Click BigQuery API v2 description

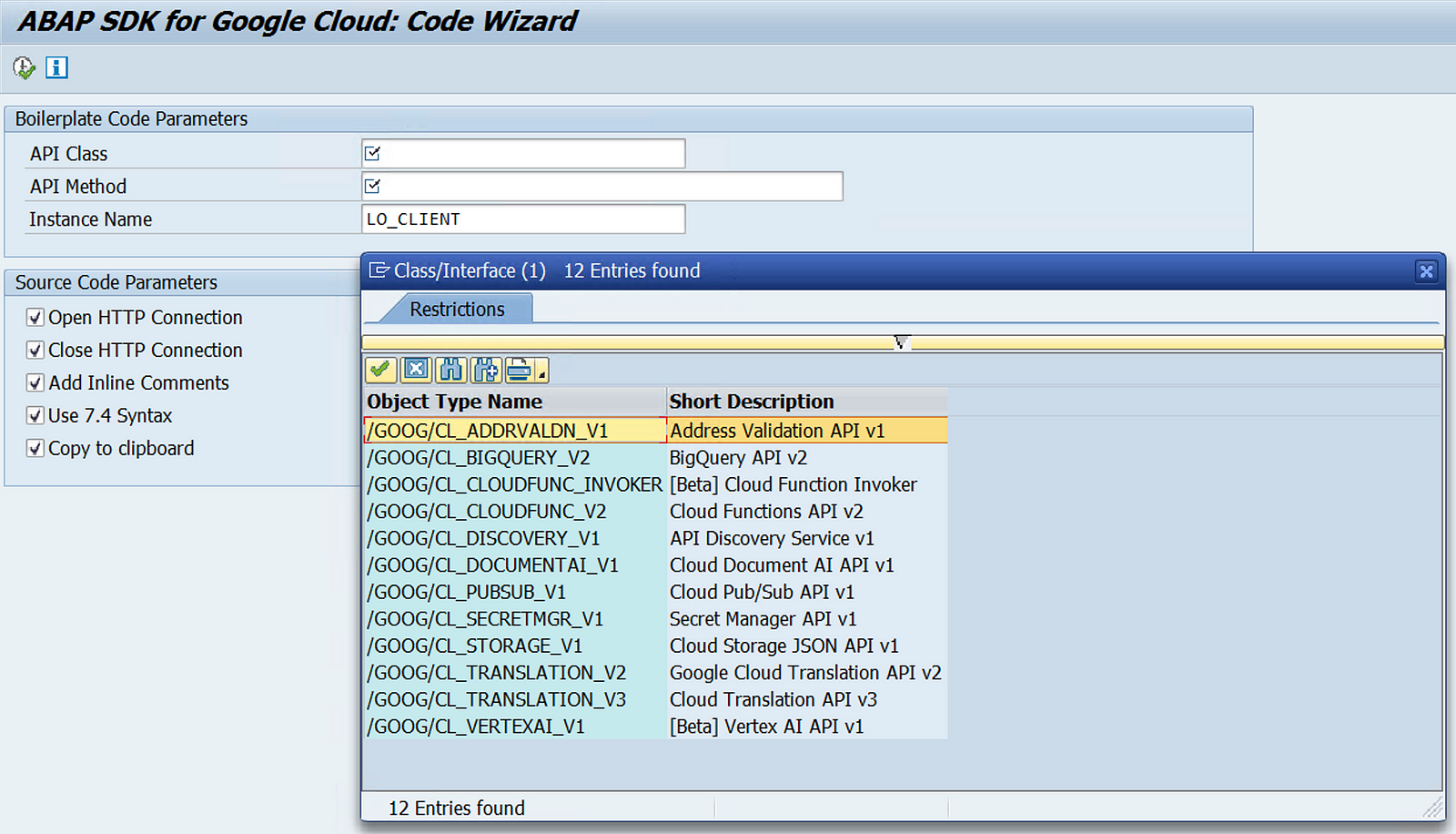(738, 458)
